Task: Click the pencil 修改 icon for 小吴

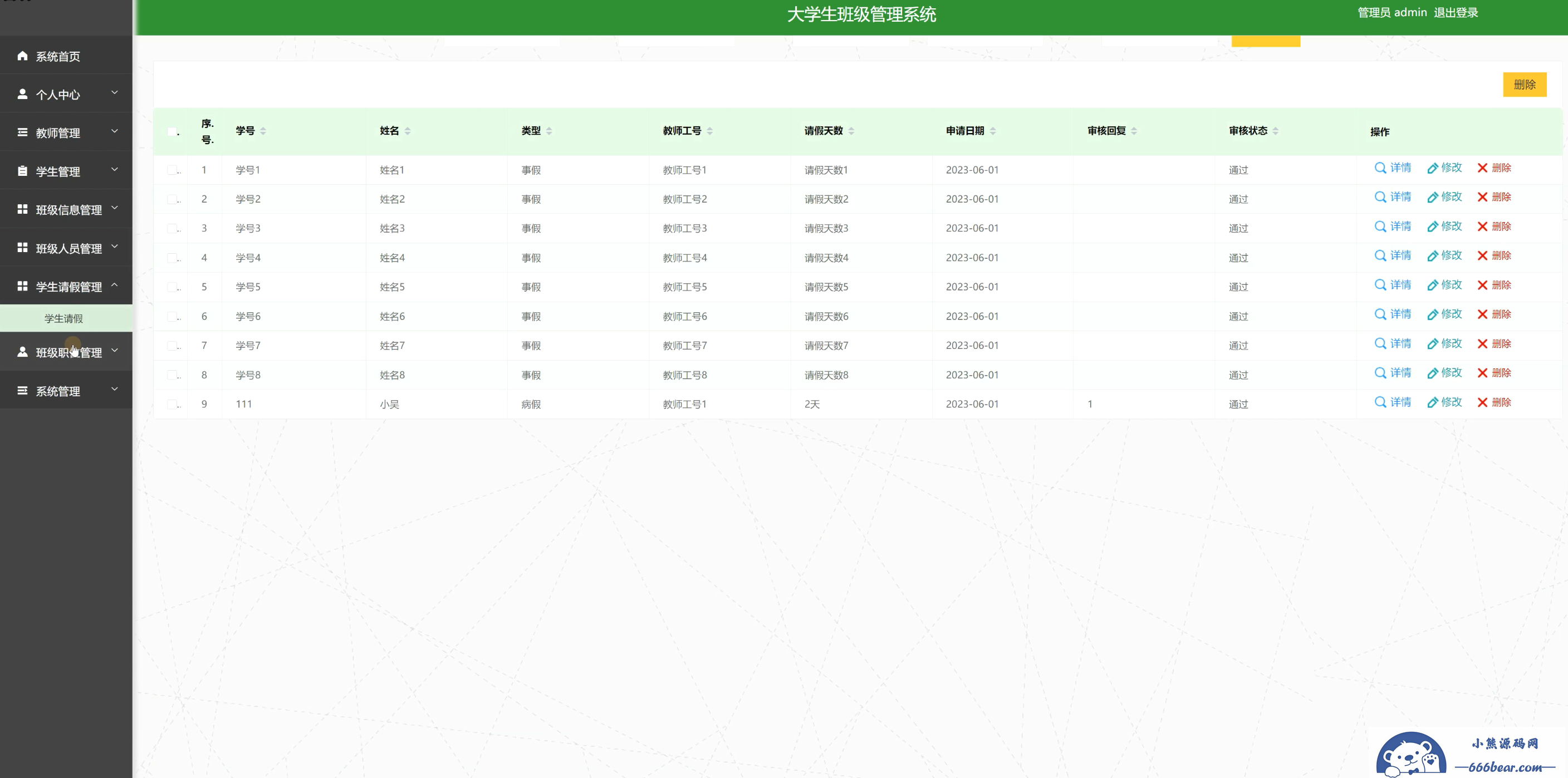Action: click(1432, 403)
